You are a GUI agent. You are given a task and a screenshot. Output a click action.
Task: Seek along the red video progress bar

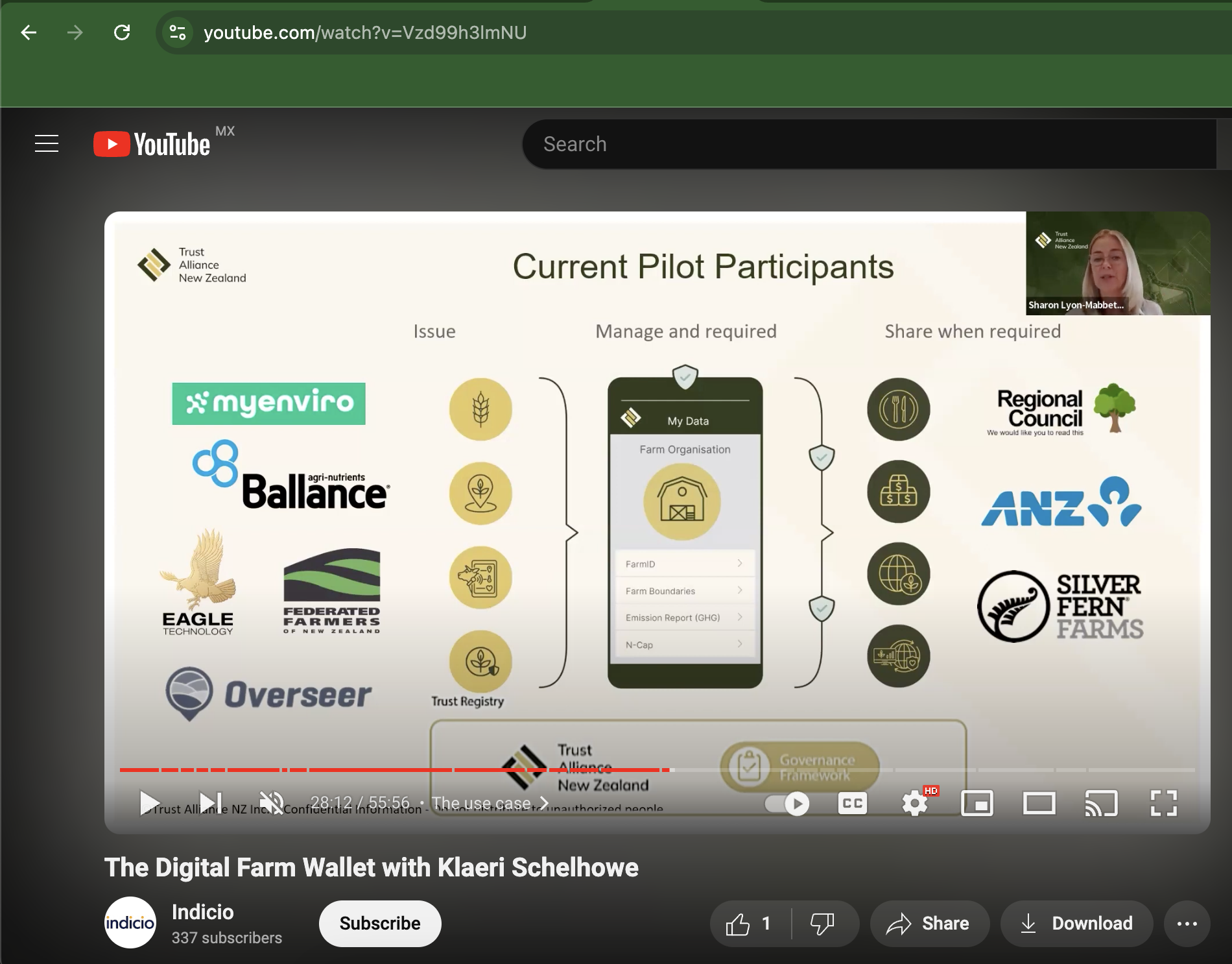point(657,770)
